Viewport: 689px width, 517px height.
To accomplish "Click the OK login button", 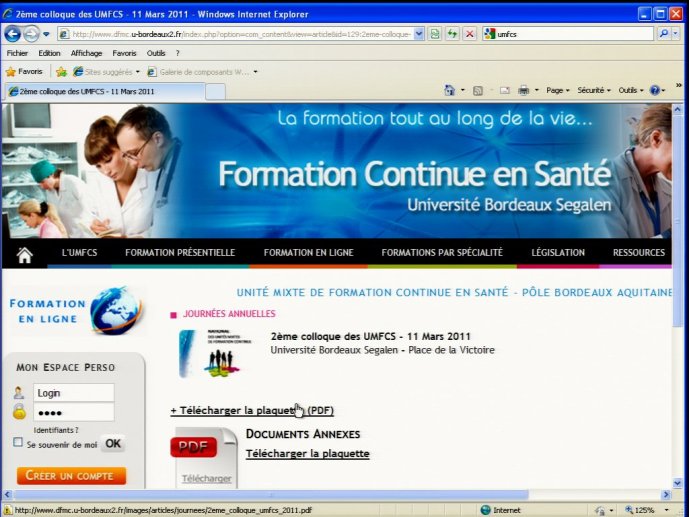I will coord(113,444).
